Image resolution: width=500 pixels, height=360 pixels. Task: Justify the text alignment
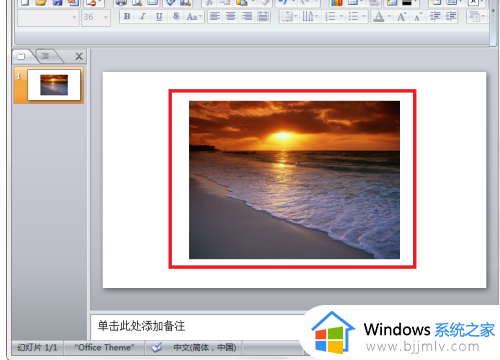pyautogui.click(x=263, y=16)
